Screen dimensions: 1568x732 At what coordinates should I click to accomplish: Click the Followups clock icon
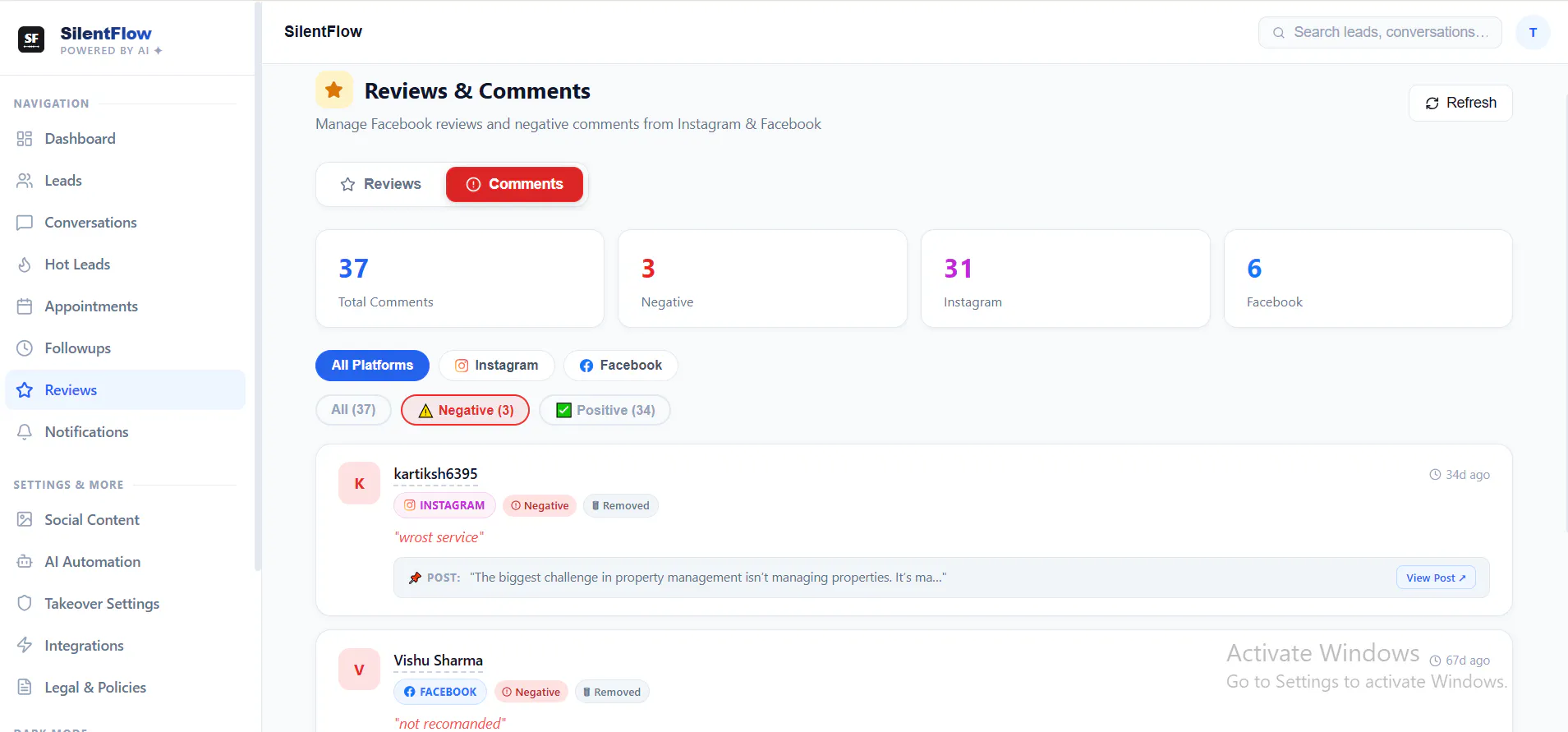tap(25, 348)
